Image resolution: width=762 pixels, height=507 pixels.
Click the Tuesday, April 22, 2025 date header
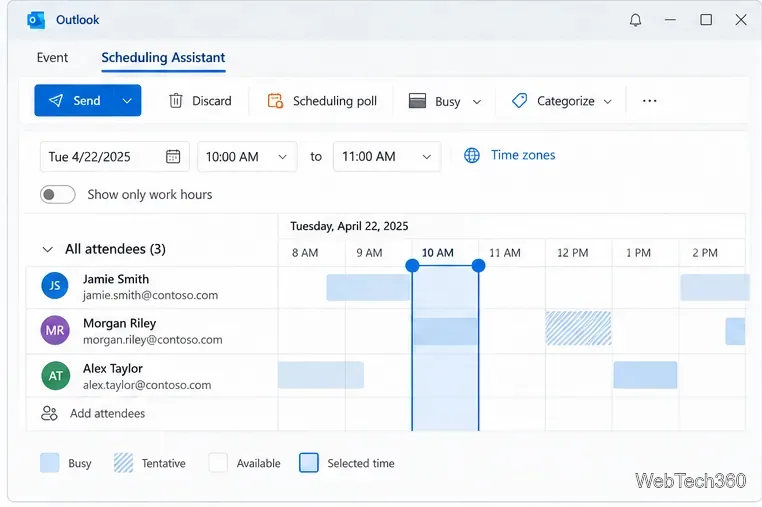point(349,226)
